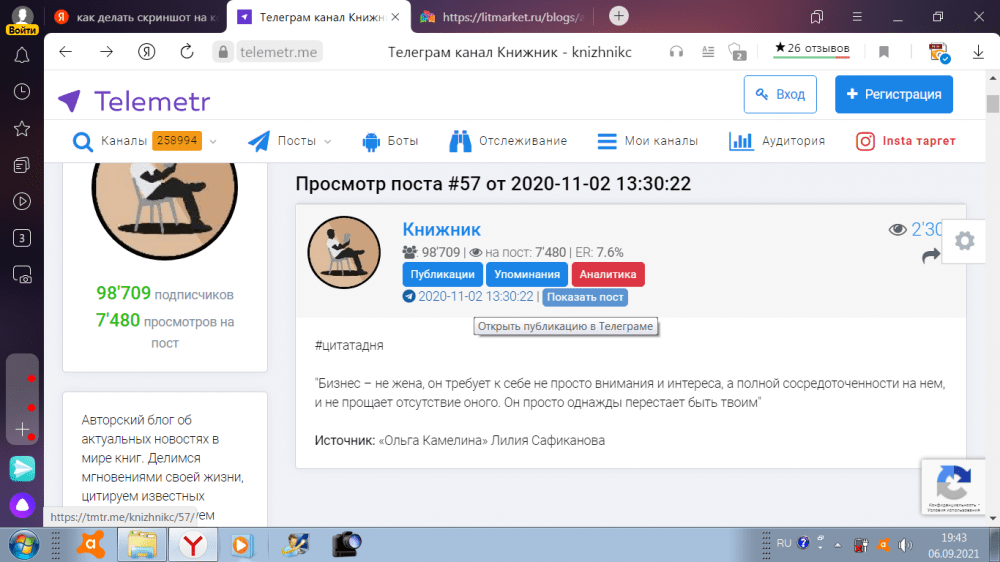
Task: Reload the current page
Action: [x=186, y=52]
